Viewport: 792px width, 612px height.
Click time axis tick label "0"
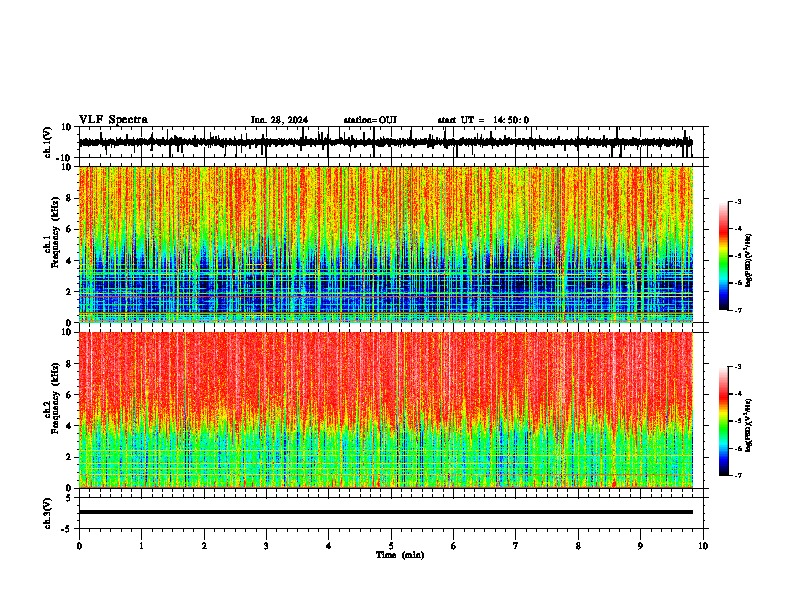coord(79,546)
